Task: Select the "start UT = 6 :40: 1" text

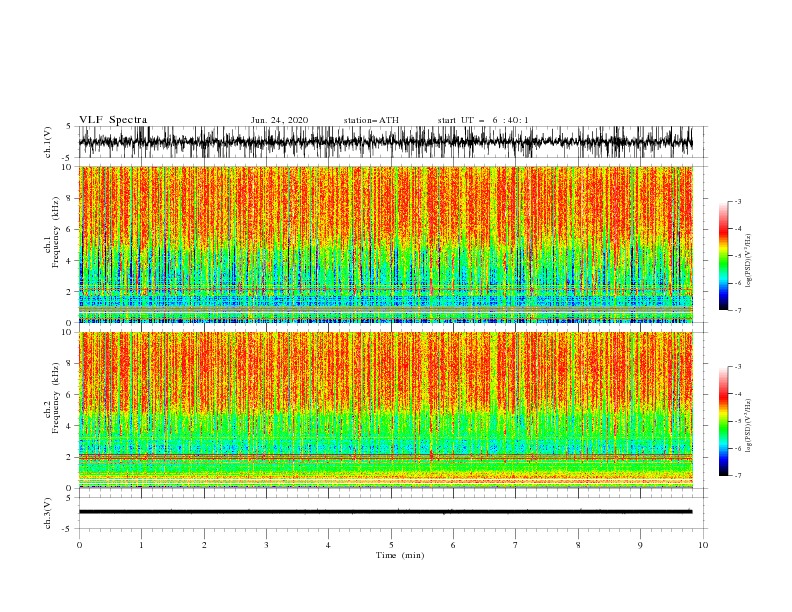Action: point(483,120)
